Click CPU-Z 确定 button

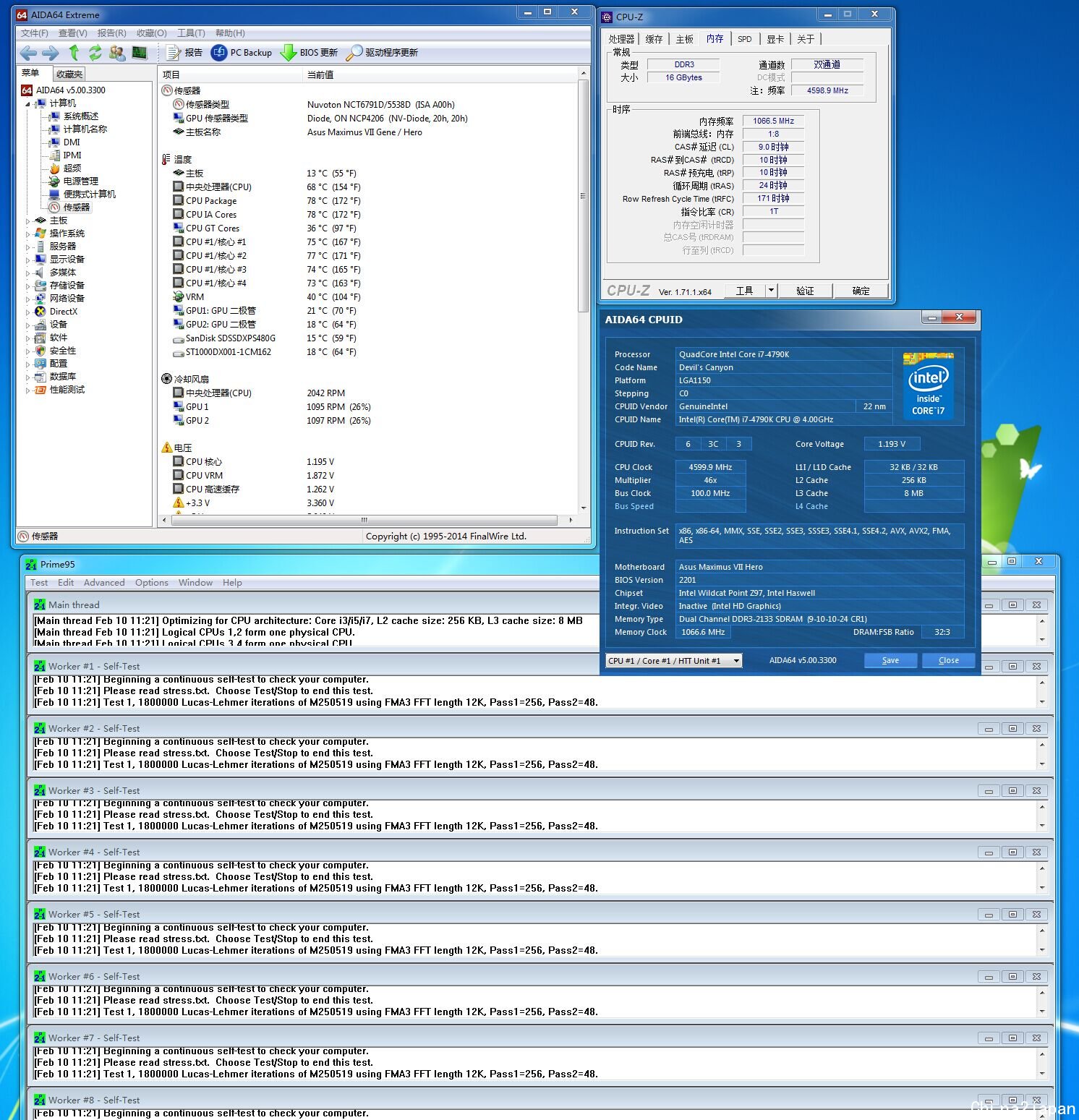click(x=861, y=291)
